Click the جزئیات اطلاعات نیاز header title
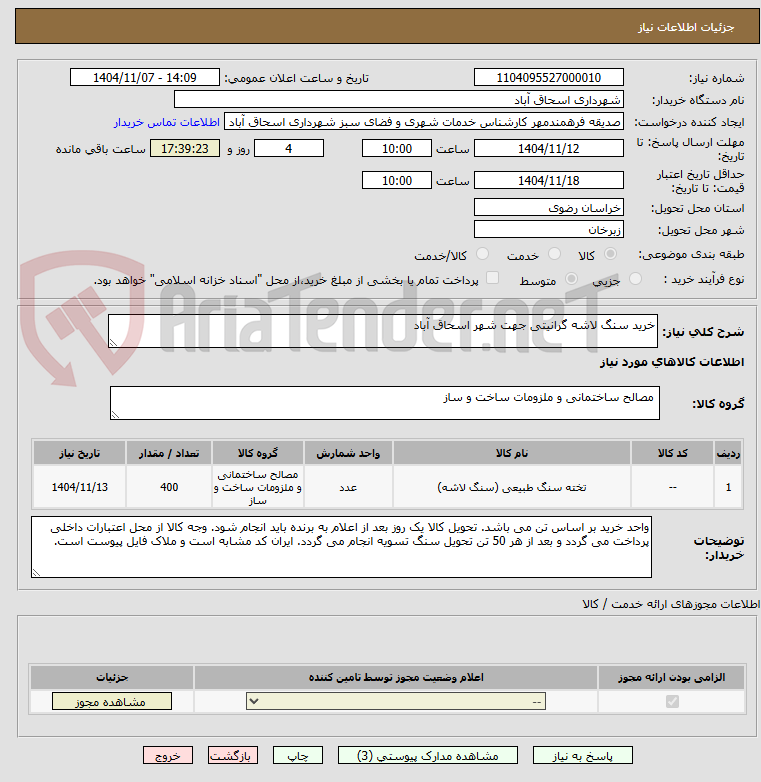The height and width of the screenshot is (782, 761). 686,27
